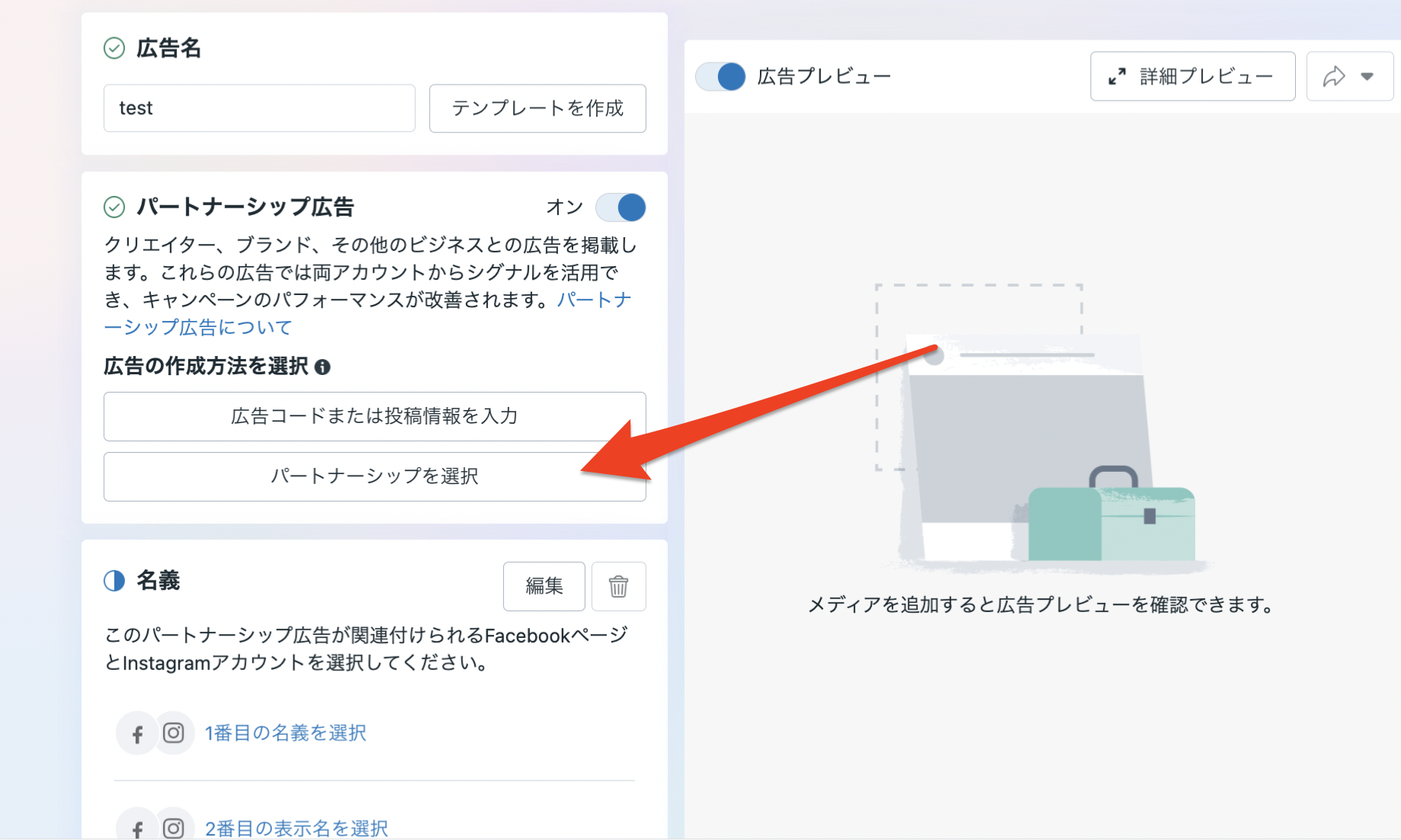Click the half-filled circle icon beside 名義
Screen dimensions: 1401x840
114,581
